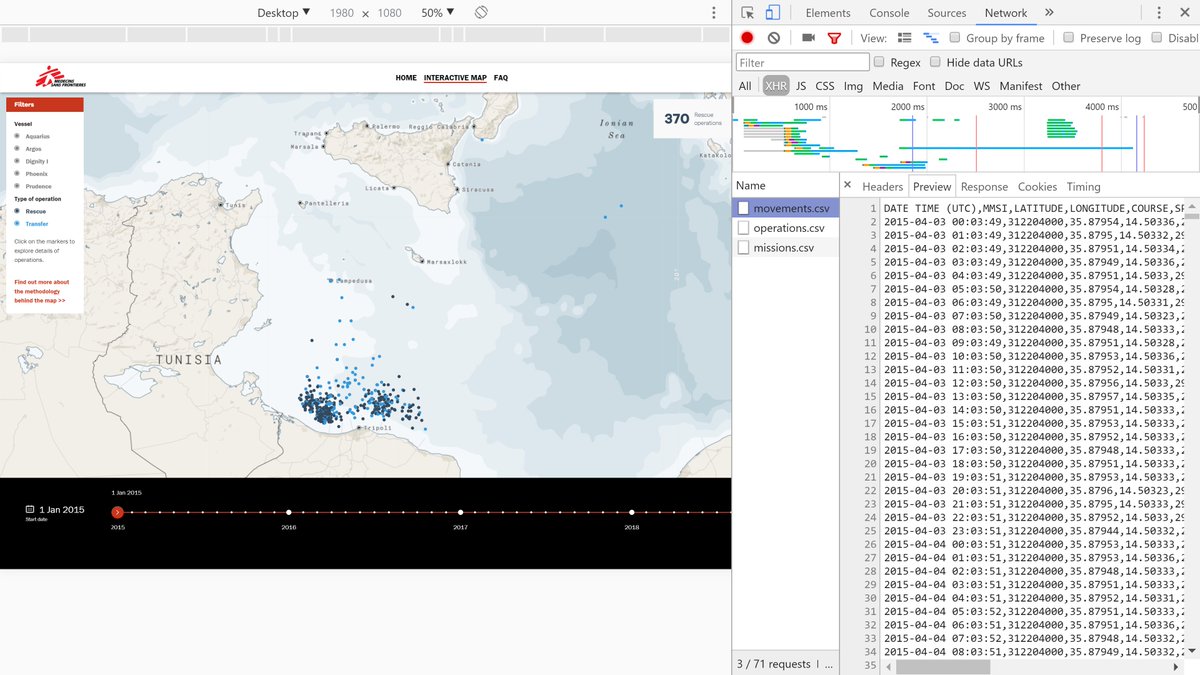Open the 50% zoom dropdown

pyautogui.click(x=437, y=13)
